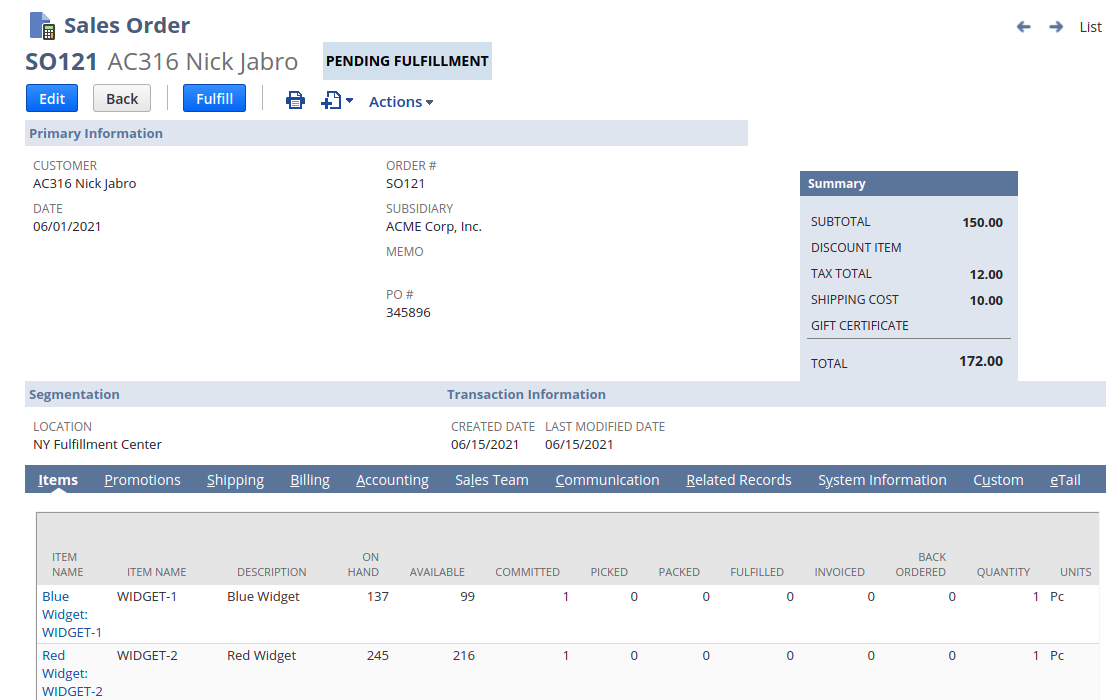Image resolution: width=1106 pixels, height=700 pixels.
Task: Click the customer name AC316 Nick Jabro field value
Action: pyautogui.click(x=85, y=183)
